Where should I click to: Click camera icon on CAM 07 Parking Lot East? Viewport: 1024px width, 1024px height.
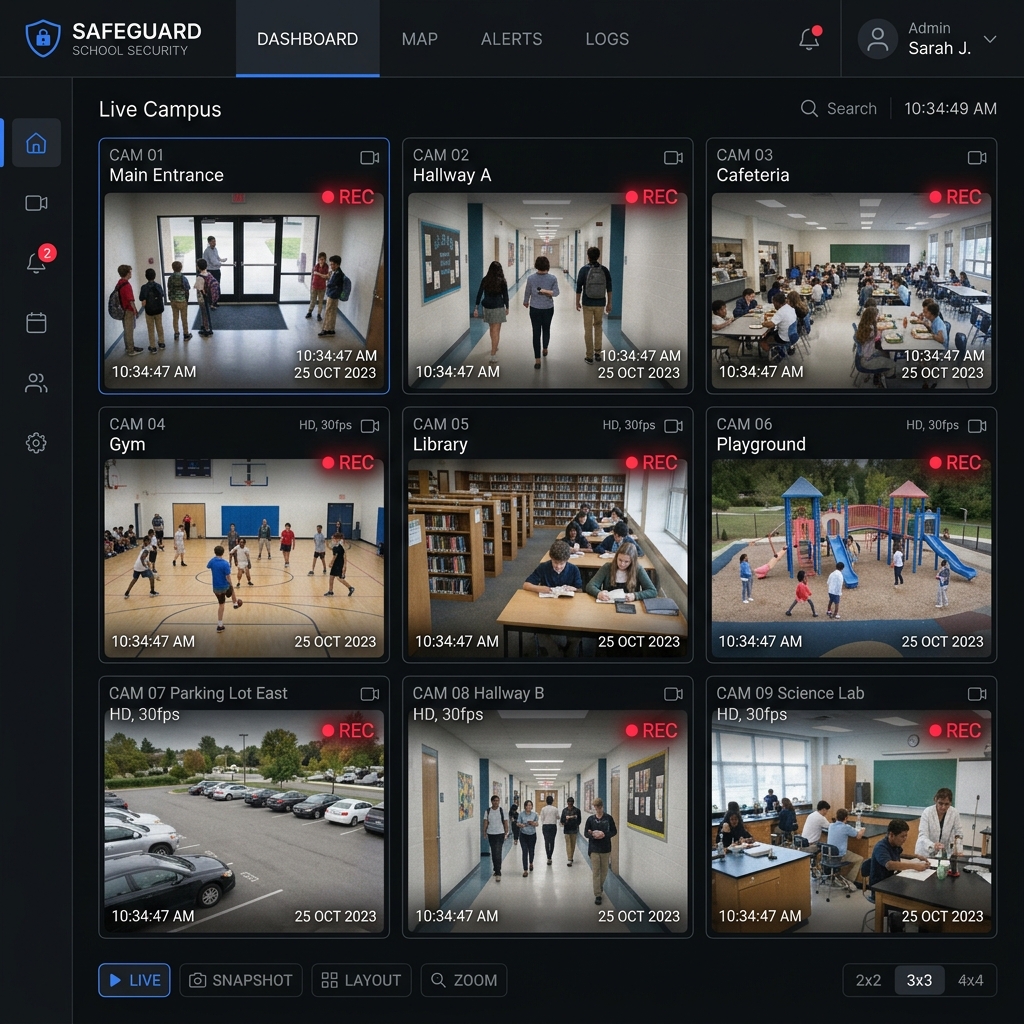point(370,694)
